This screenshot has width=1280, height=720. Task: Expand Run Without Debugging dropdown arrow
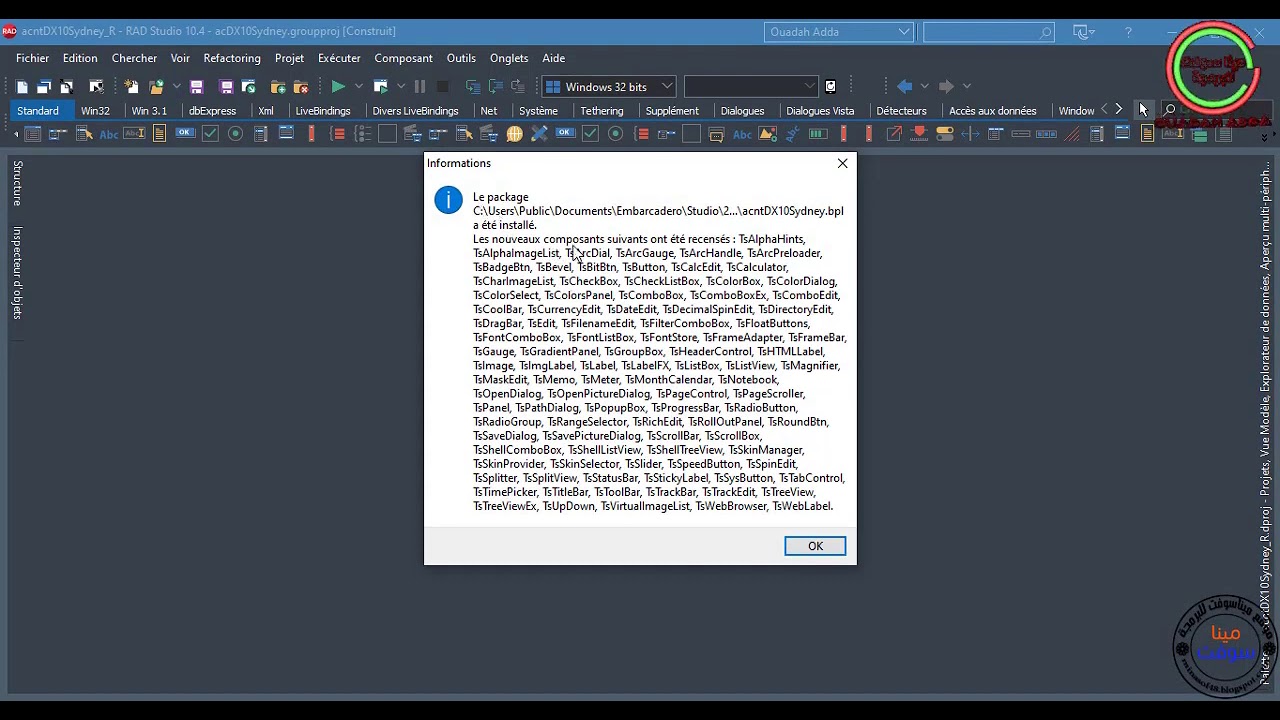[400, 87]
